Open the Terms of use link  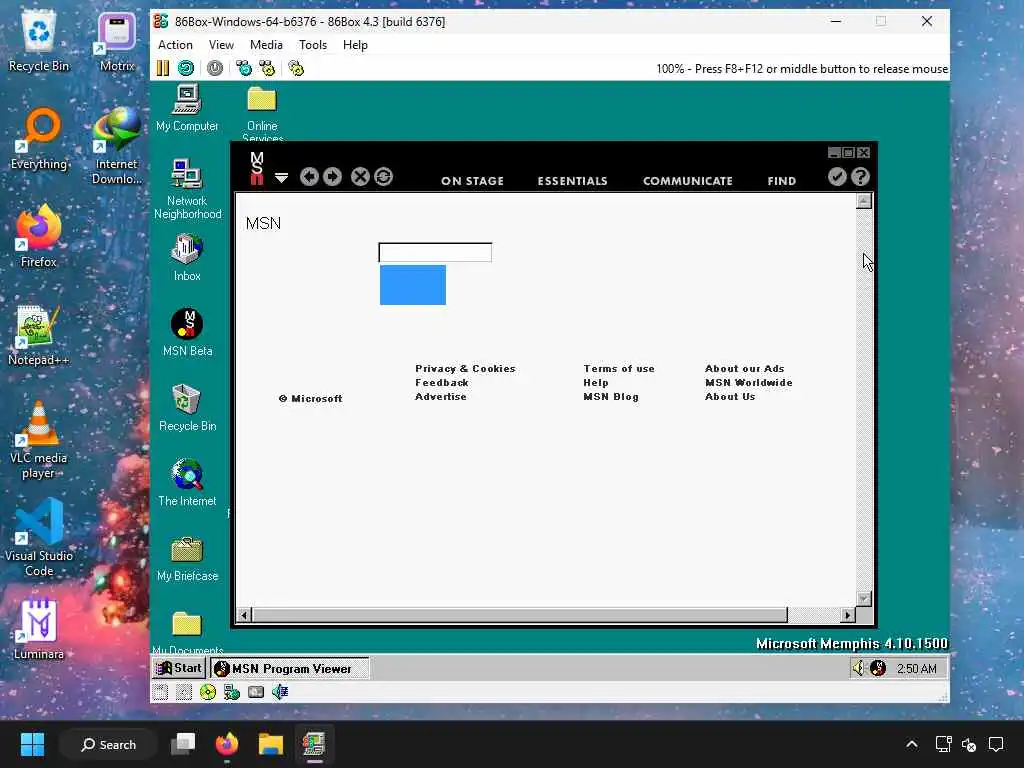tap(618, 368)
